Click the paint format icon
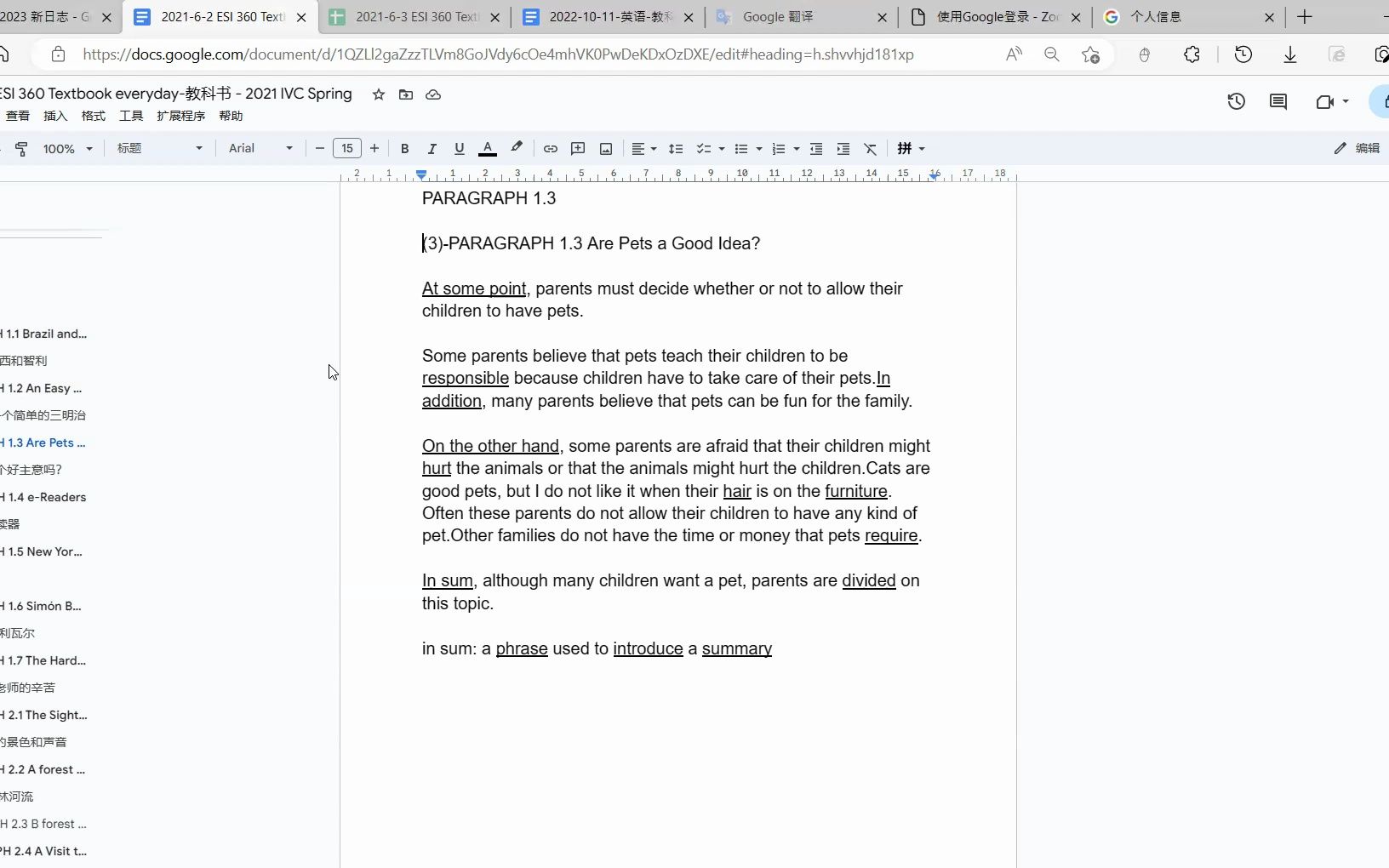The height and width of the screenshot is (868, 1389). (x=22, y=149)
